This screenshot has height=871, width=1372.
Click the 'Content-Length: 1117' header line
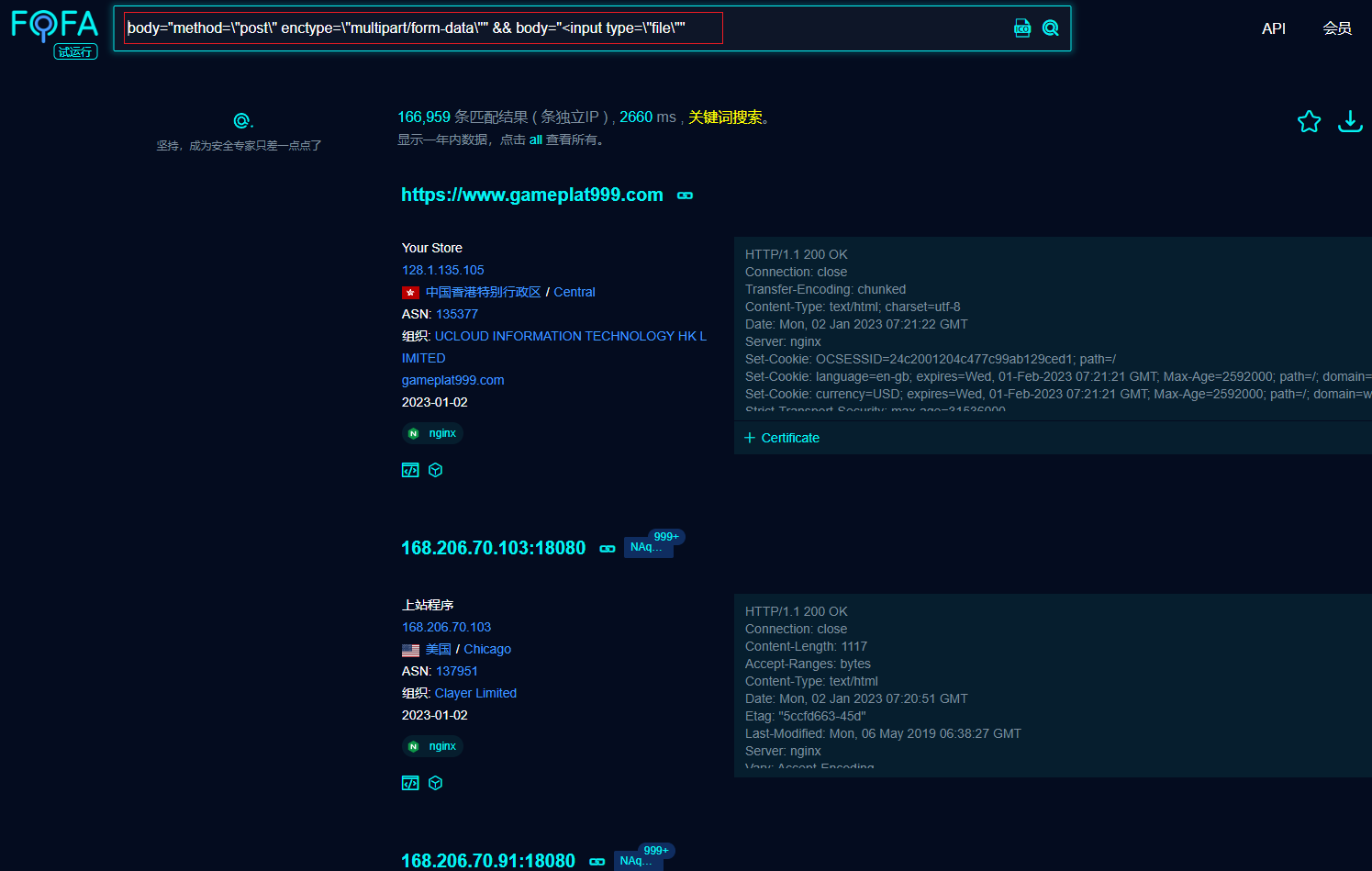(807, 646)
